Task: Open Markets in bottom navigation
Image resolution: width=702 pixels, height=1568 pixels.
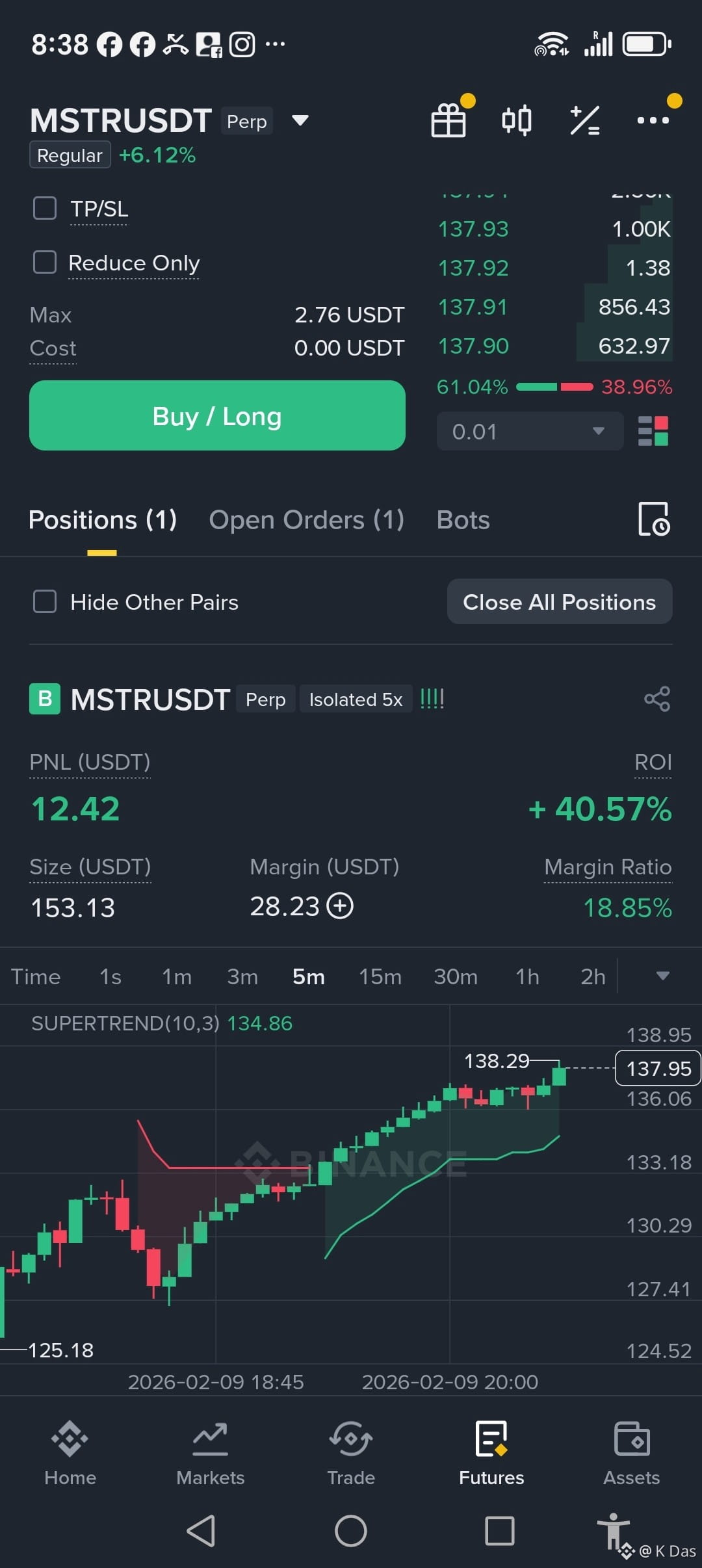Action: tap(211, 1454)
